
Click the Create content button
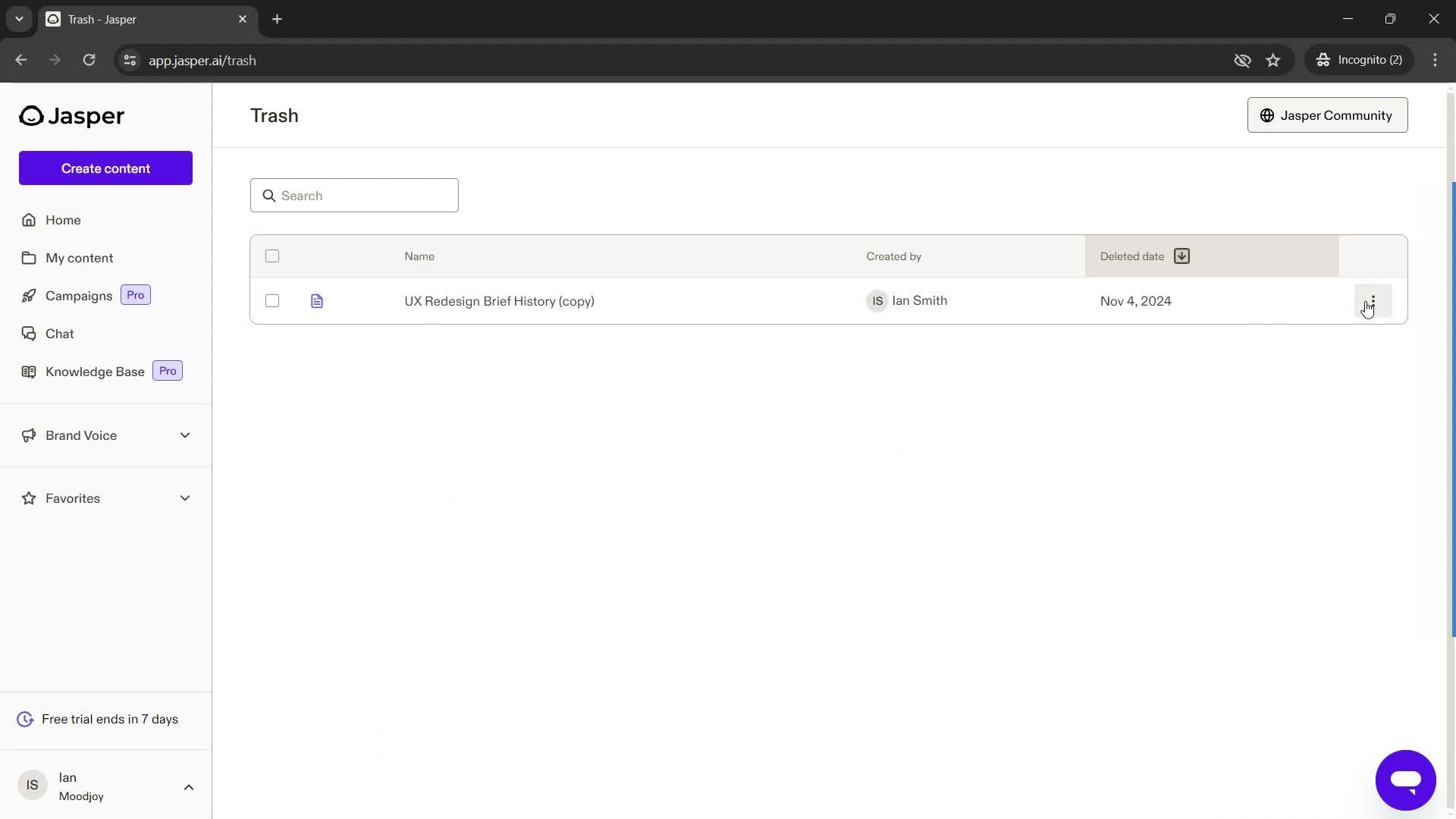click(x=105, y=167)
